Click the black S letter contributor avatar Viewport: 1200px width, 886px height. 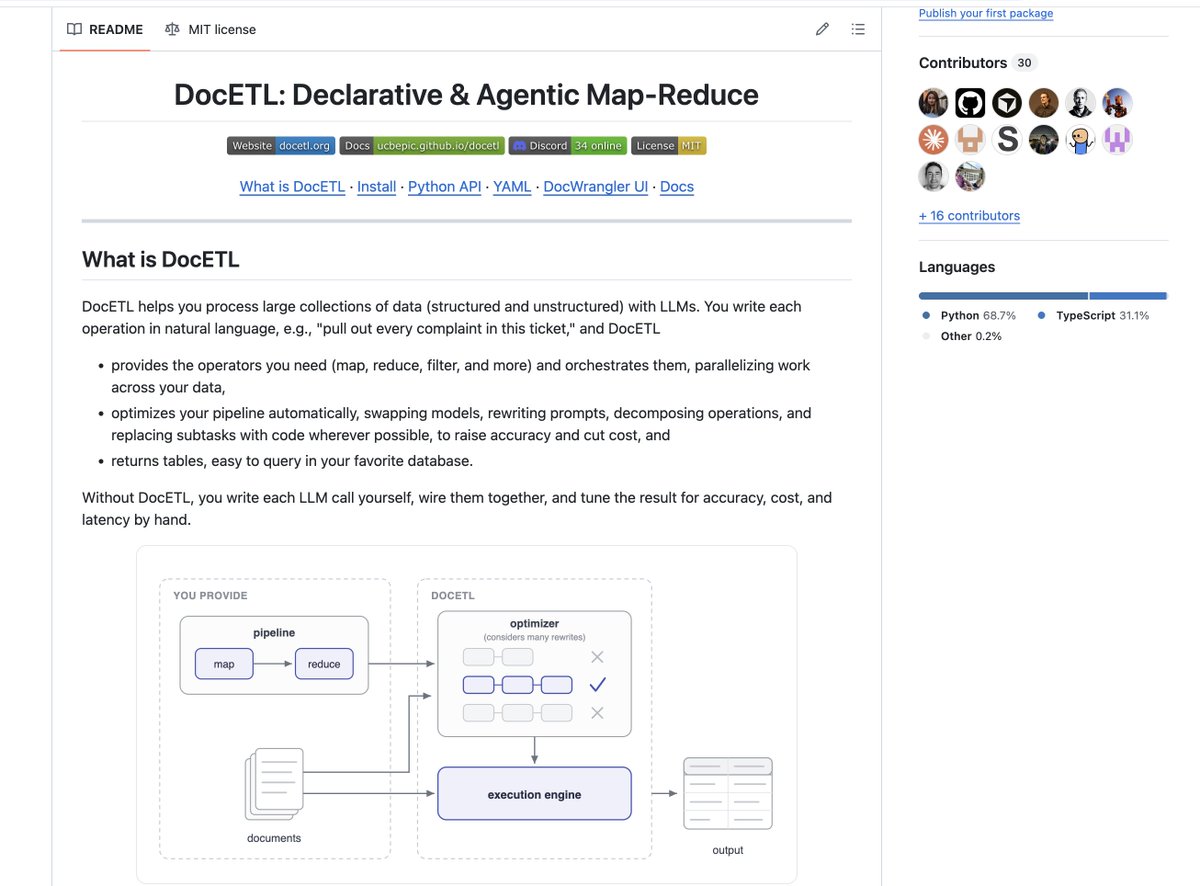point(1007,140)
